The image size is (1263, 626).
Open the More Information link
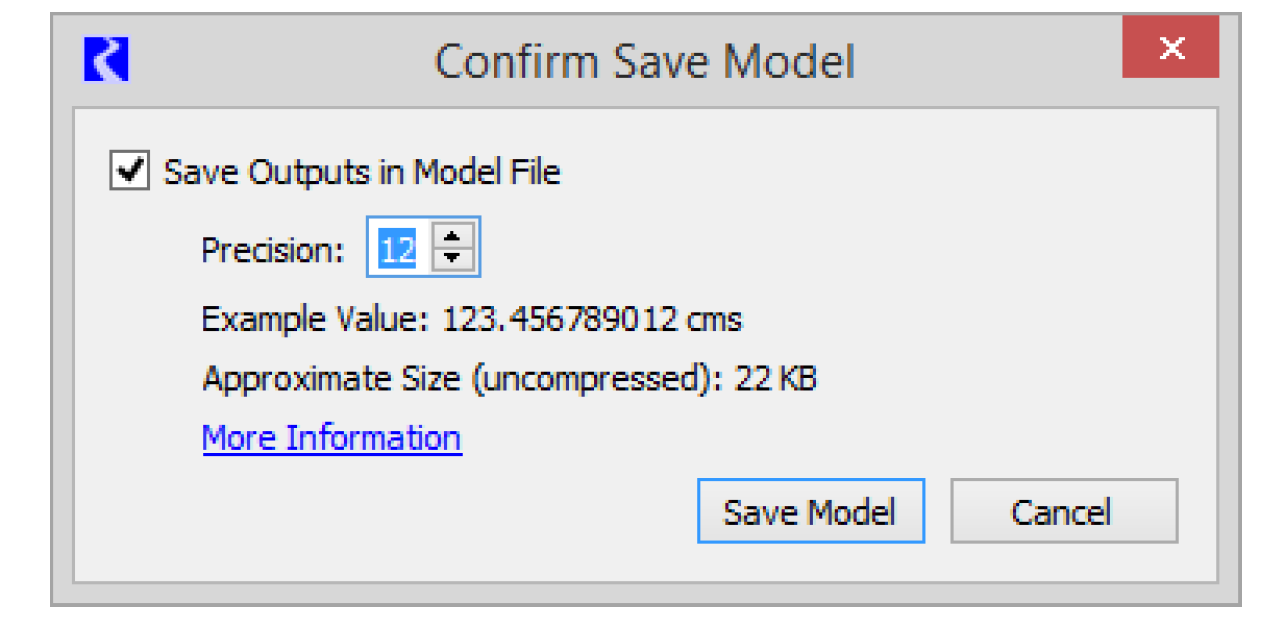(331, 438)
